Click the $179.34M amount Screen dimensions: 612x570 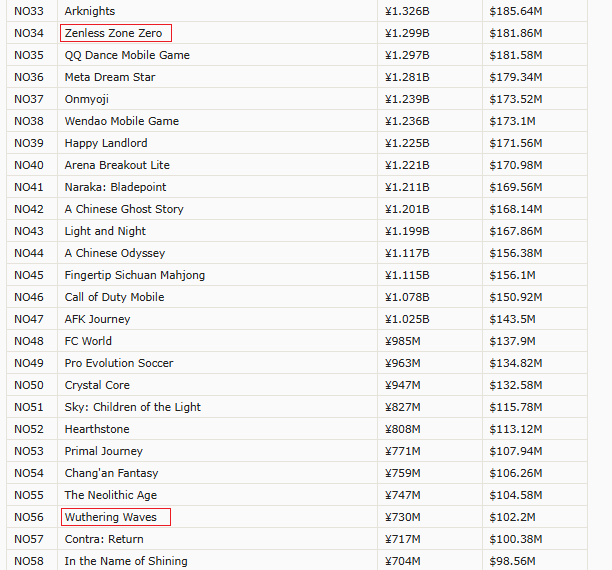pos(516,77)
